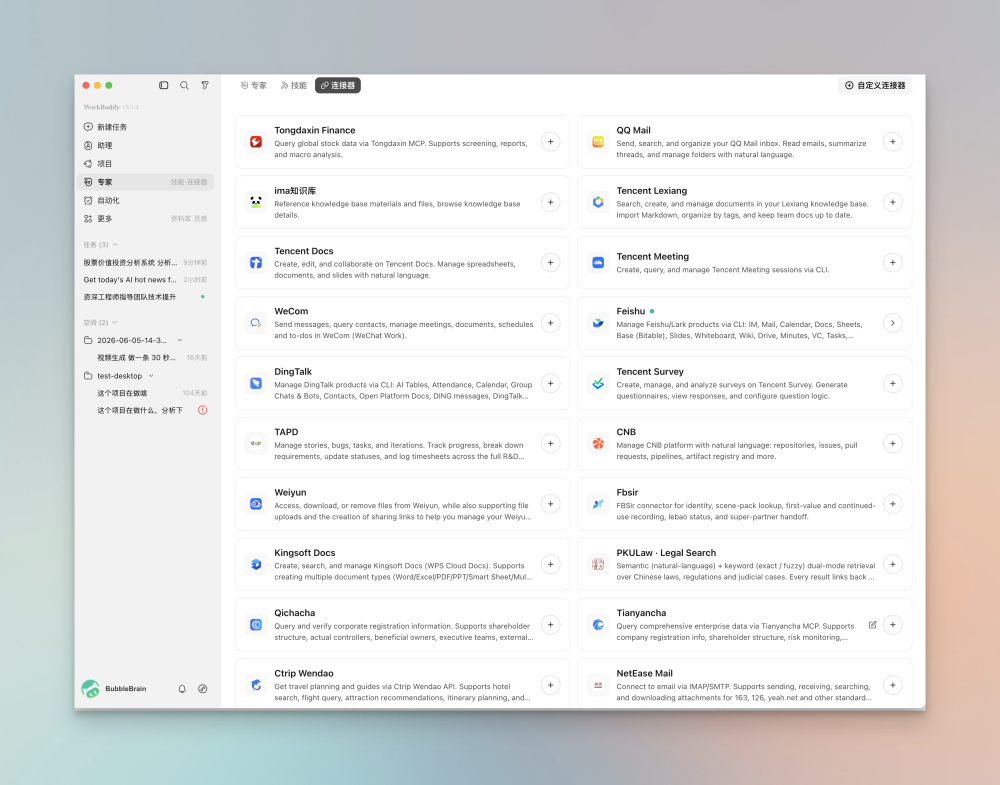Switch to the 技能 tab
The height and width of the screenshot is (785, 1000).
click(x=293, y=85)
